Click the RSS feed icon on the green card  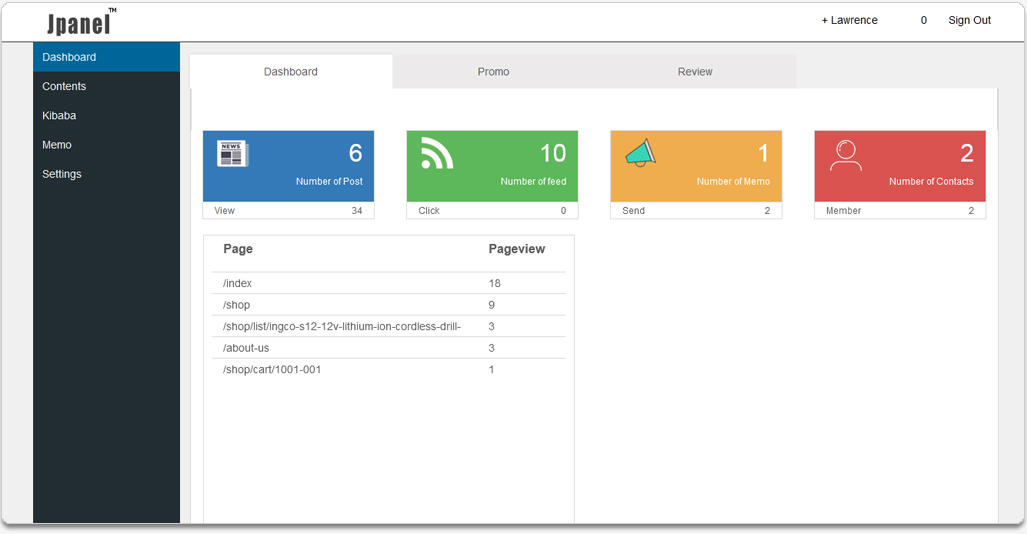[x=437, y=153]
